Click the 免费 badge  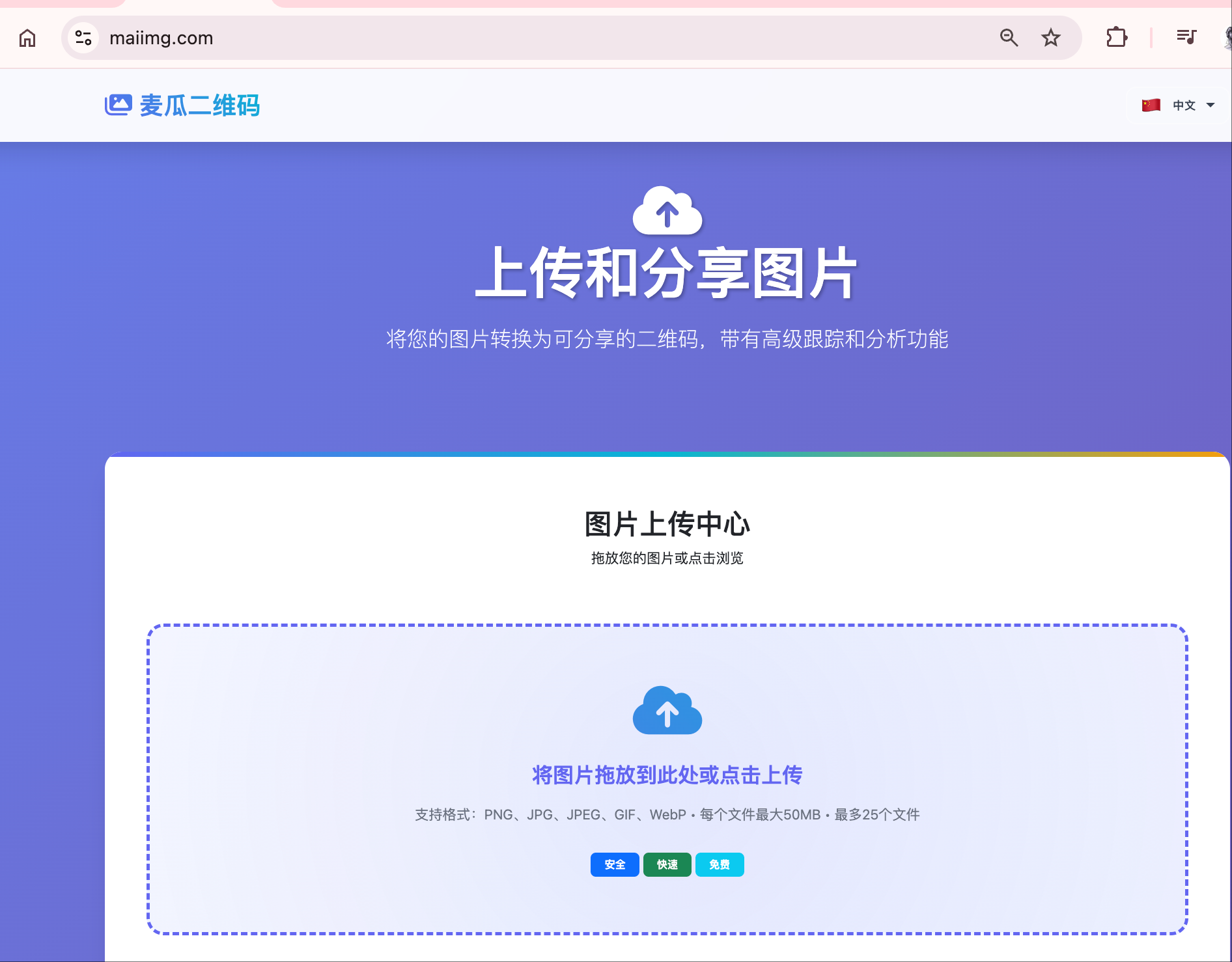point(720,864)
